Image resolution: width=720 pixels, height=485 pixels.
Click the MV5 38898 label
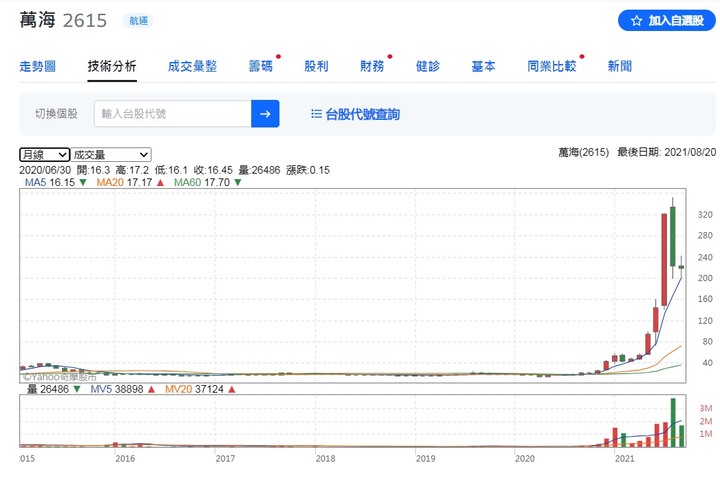tap(117, 389)
